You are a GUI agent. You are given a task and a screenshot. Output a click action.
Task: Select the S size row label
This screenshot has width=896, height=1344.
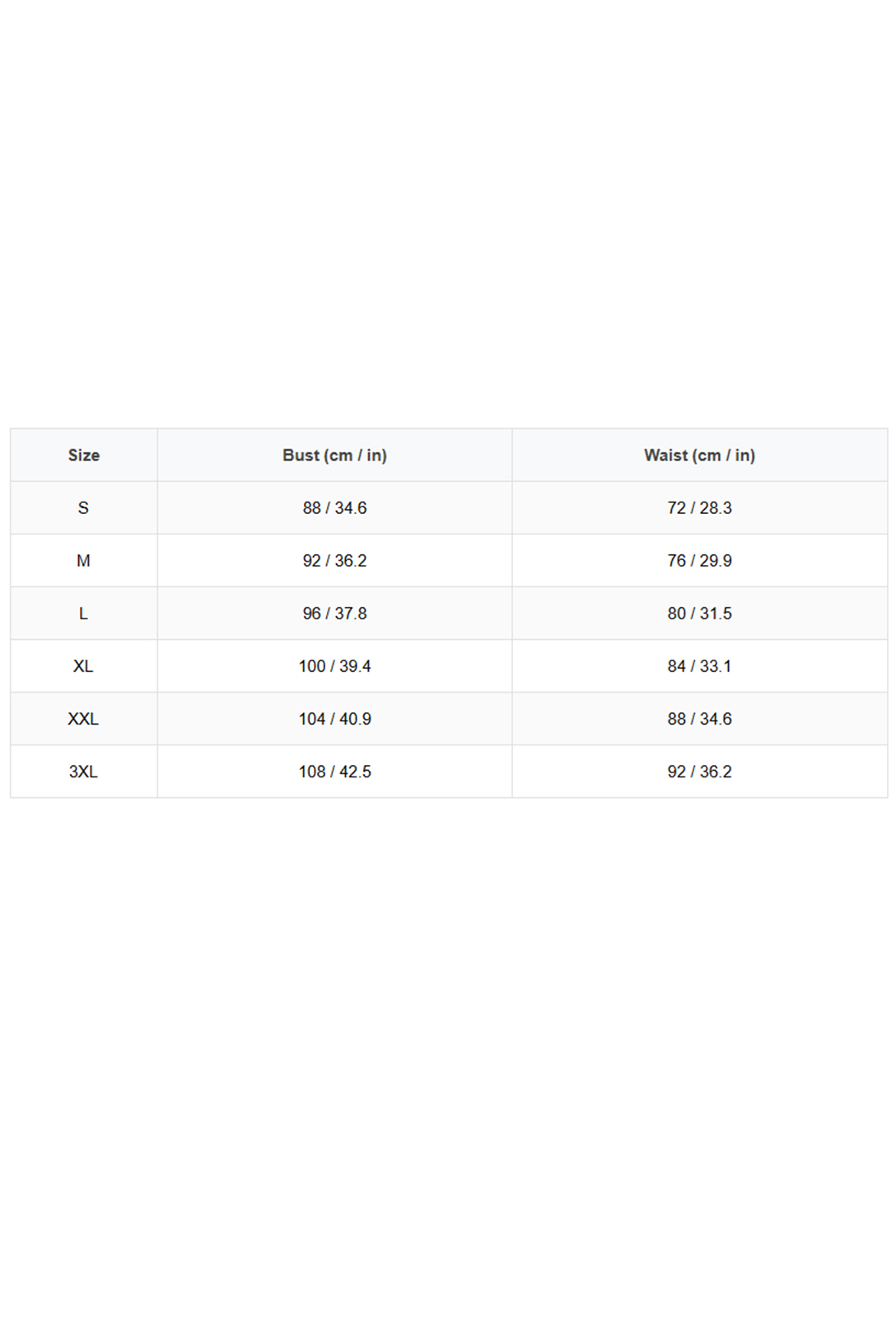click(x=83, y=508)
